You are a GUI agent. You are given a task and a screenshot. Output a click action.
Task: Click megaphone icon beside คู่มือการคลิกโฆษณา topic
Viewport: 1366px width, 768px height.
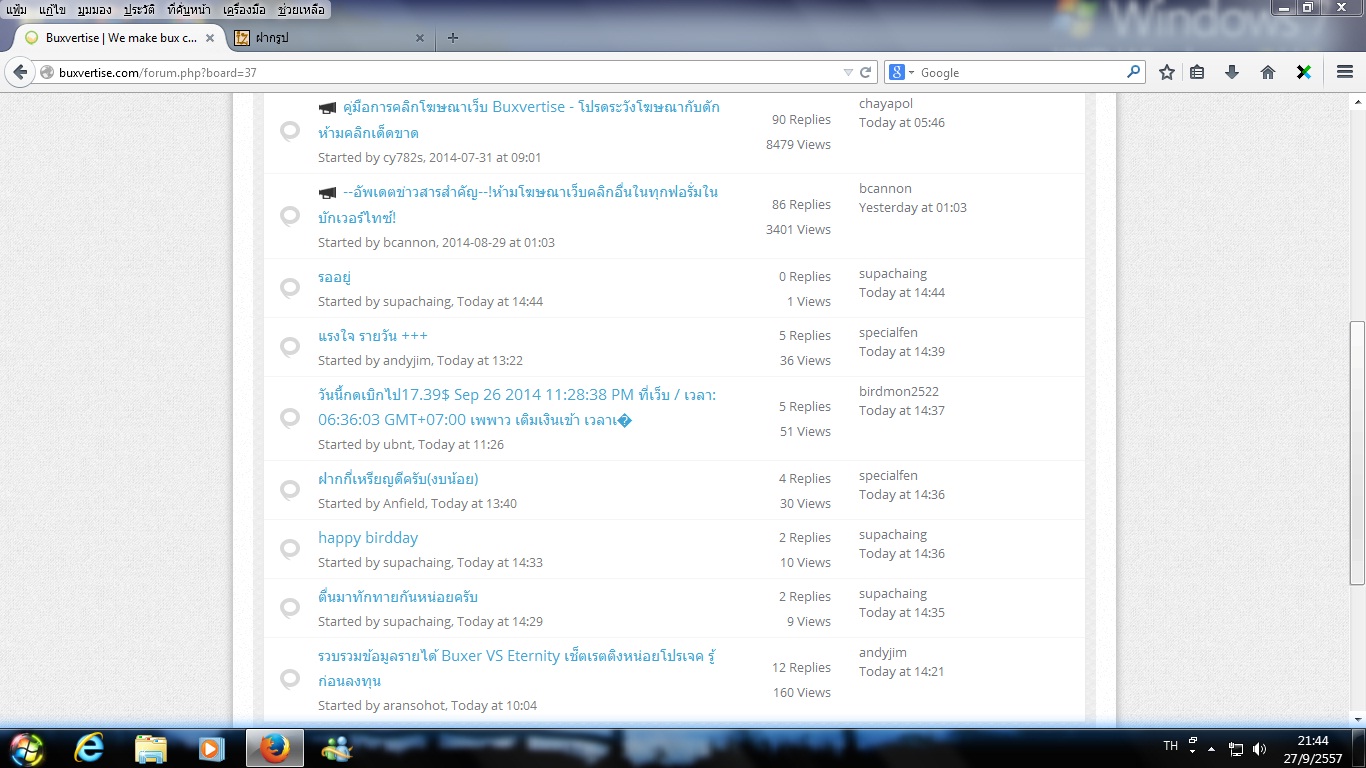(327, 108)
